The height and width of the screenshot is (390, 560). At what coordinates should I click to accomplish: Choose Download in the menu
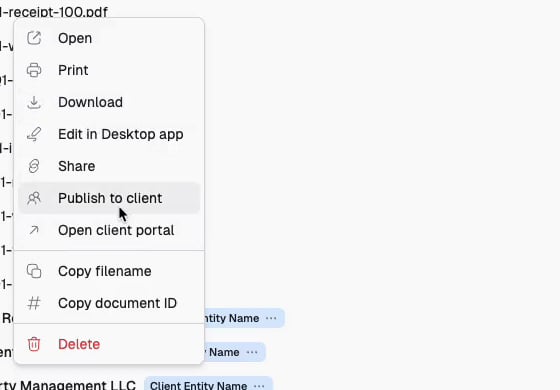click(x=109, y=102)
